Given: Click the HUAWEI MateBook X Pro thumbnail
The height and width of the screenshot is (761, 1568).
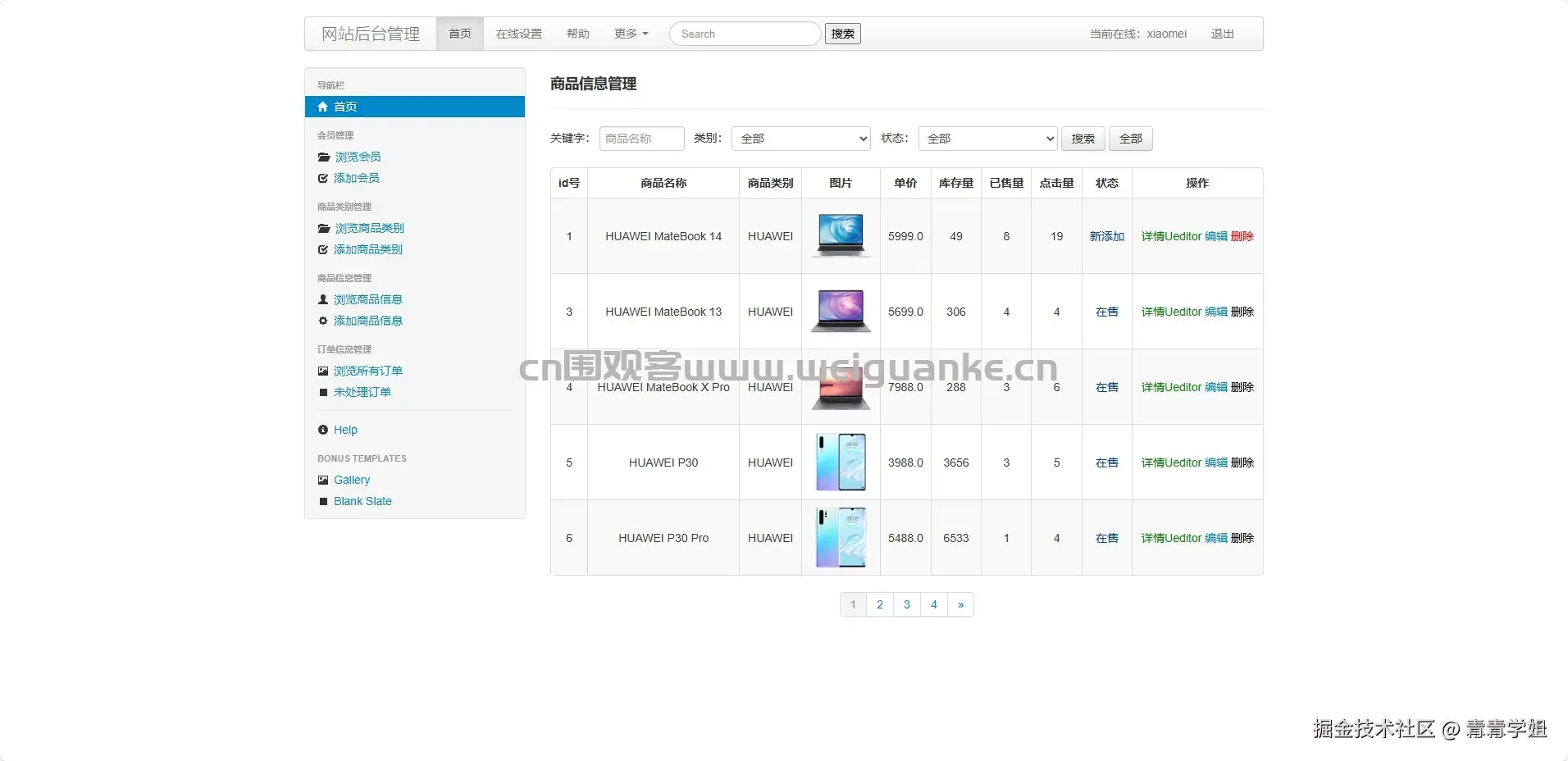Looking at the screenshot, I should [x=841, y=386].
